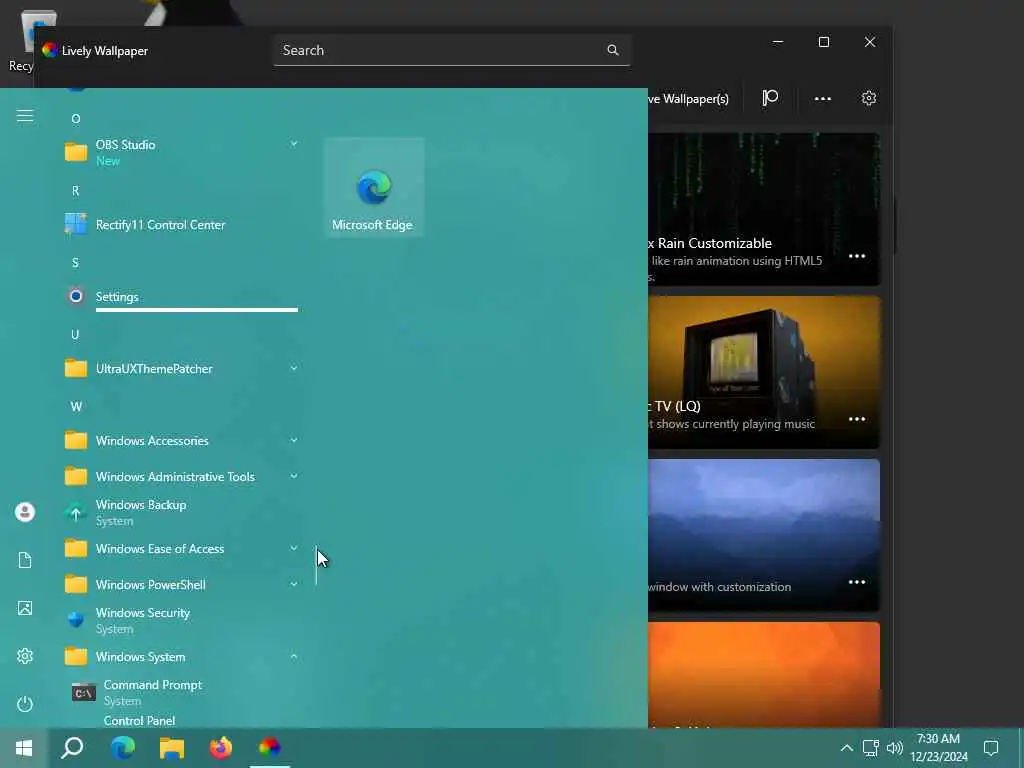The image size is (1024, 768).
Task: Launch Firefox from the taskbar
Action: [221, 748]
